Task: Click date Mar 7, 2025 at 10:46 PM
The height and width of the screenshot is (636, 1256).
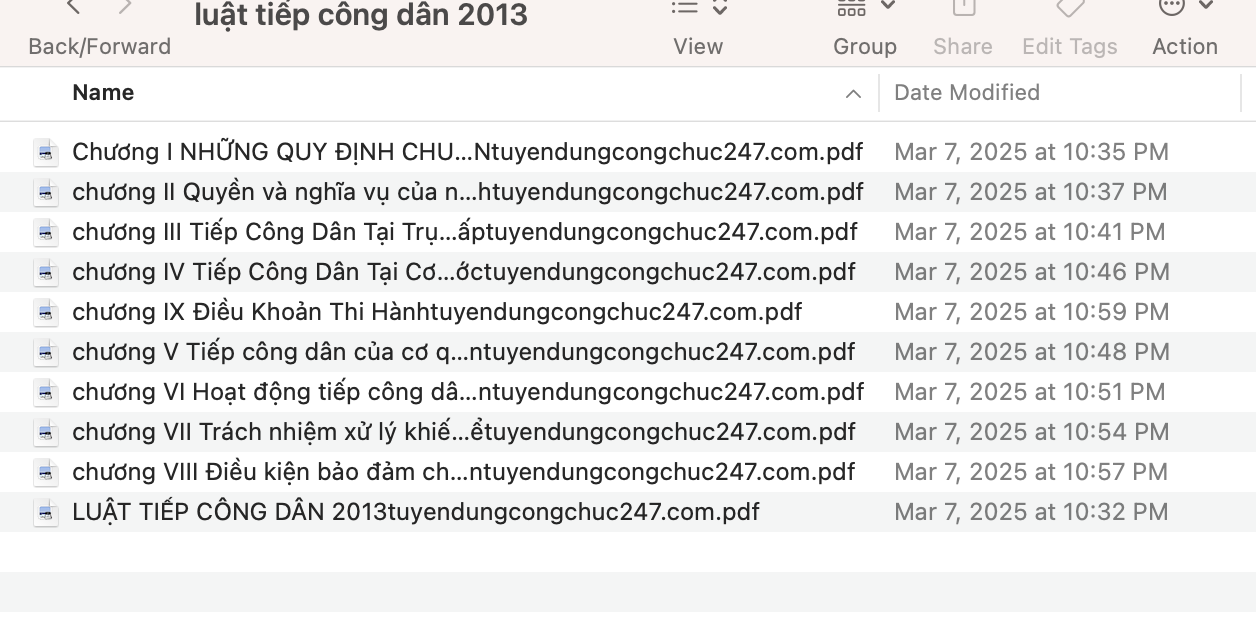Action: (x=1031, y=272)
